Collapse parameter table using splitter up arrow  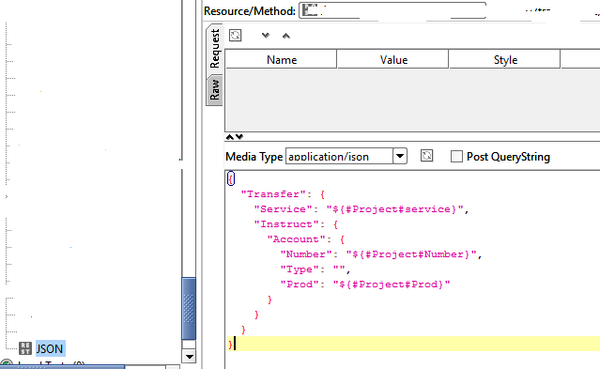coord(230,137)
